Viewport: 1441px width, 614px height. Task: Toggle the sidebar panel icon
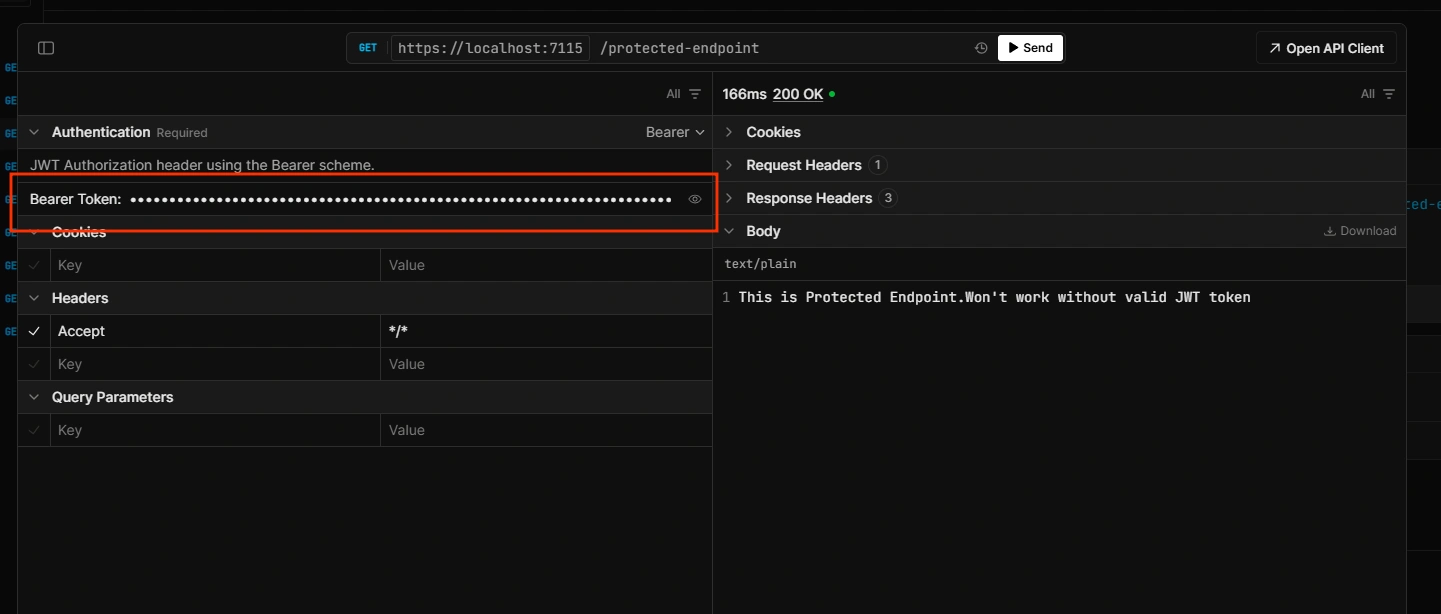click(x=46, y=48)
